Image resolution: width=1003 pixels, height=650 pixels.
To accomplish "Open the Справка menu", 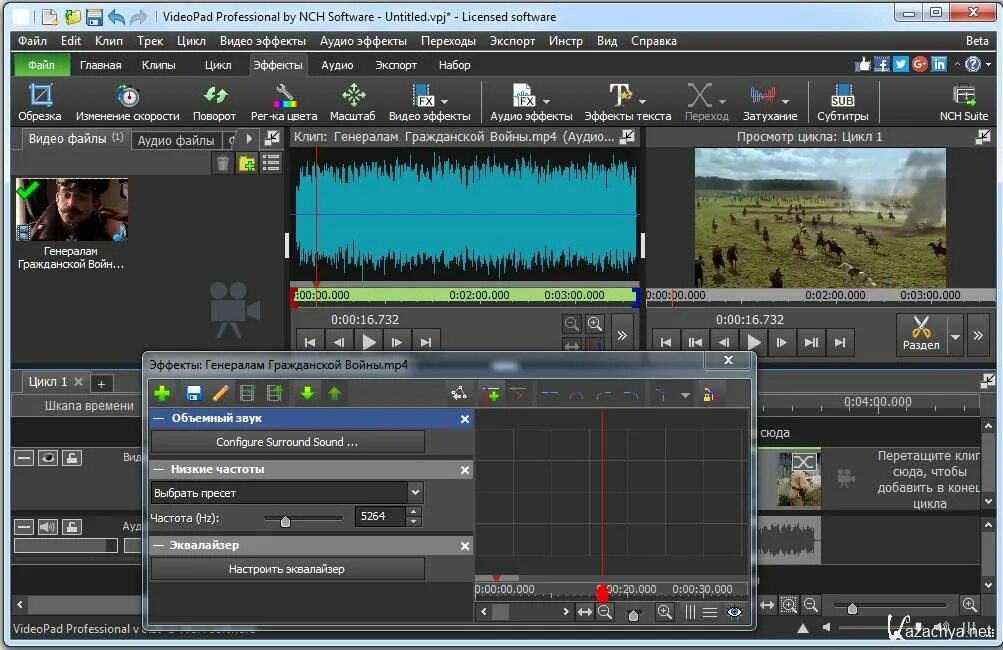I will click(x=654, y=41).
